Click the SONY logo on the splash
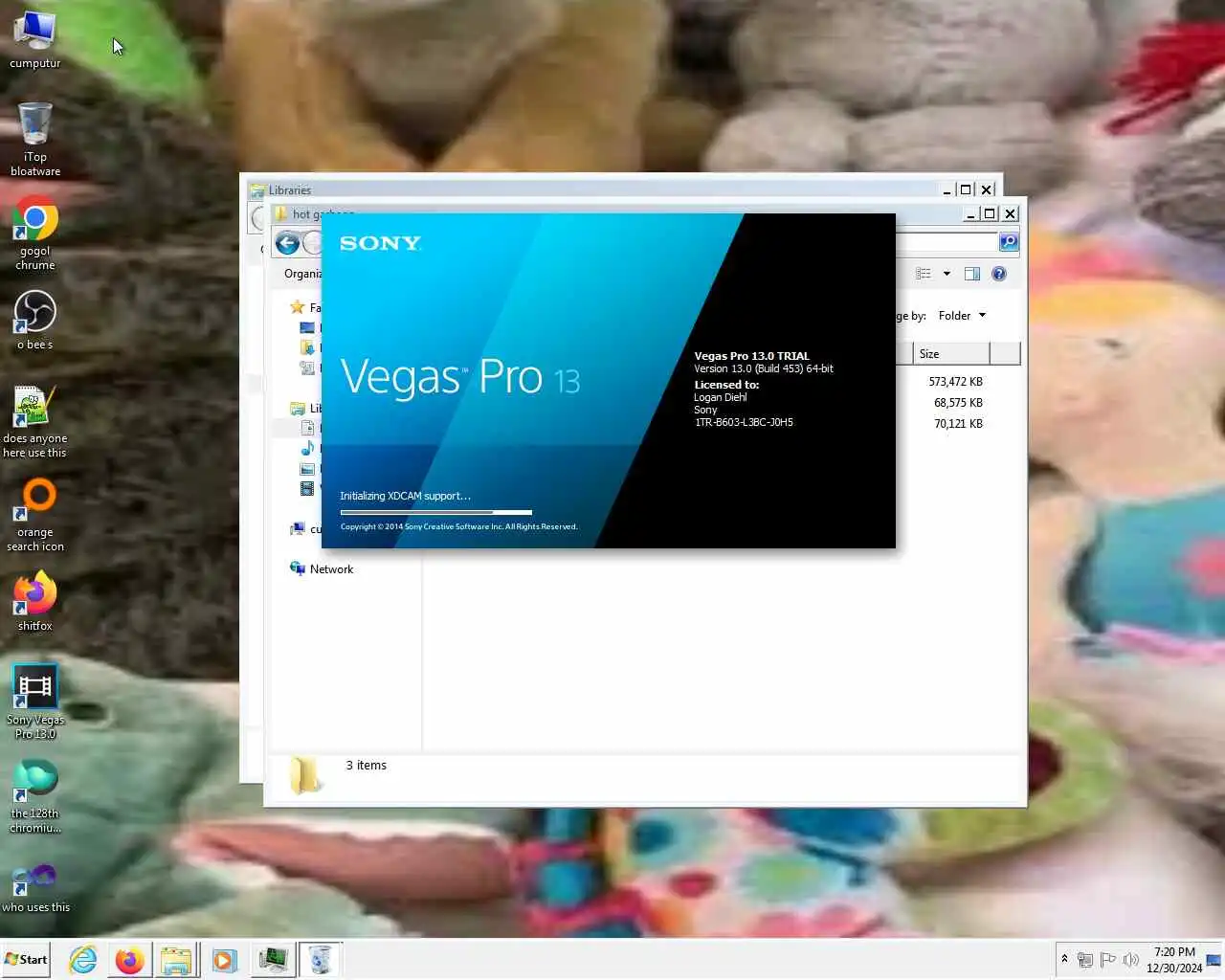Screen dimensions: 1225x980 pyautogui.click(x=381, y=243)
